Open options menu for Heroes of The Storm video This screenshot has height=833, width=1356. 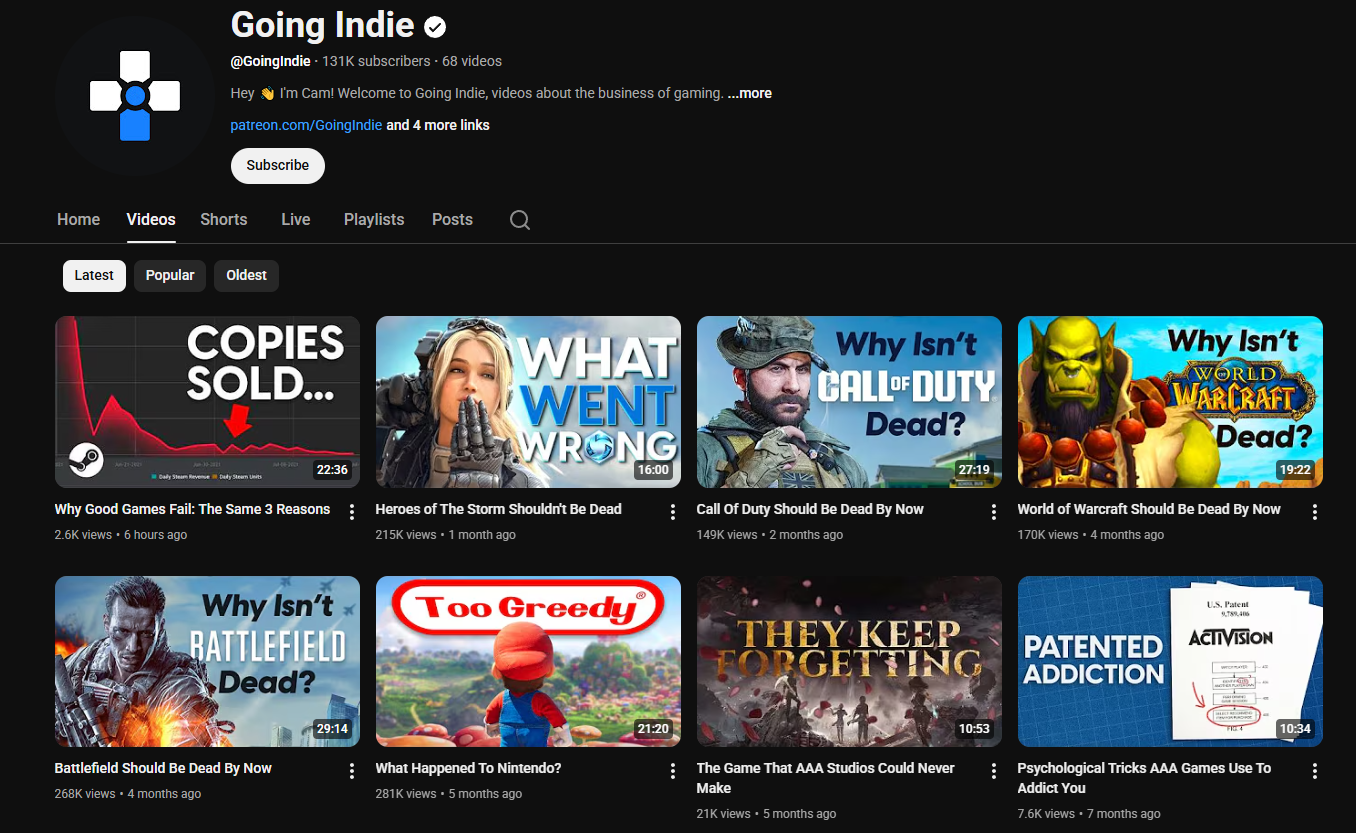pyautogui.click(x=673, y=512)
